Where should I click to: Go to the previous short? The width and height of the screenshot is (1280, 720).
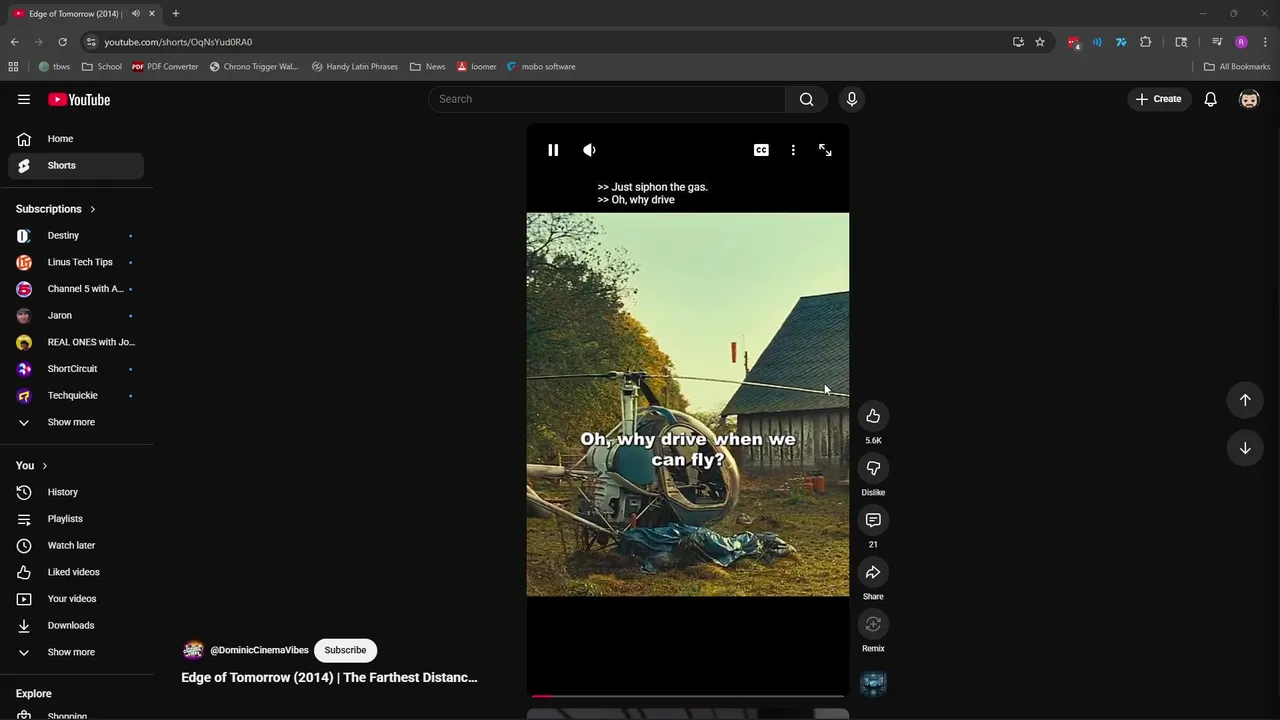(1245, 400)
